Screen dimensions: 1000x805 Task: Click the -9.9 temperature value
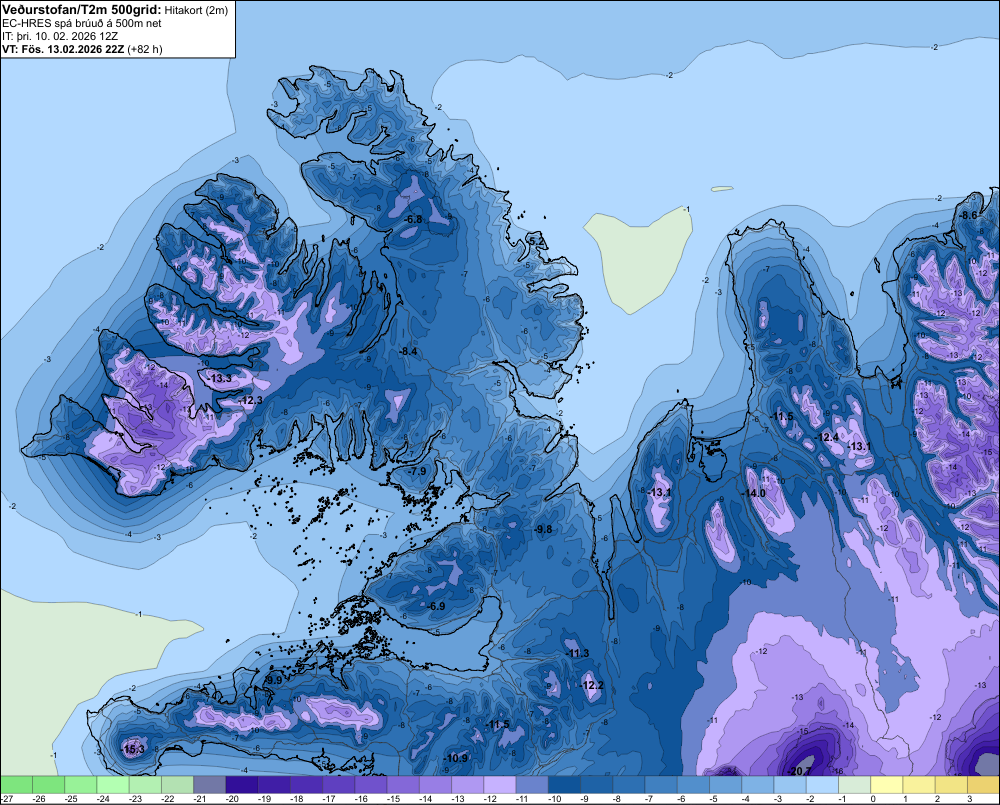pos(274,680)
